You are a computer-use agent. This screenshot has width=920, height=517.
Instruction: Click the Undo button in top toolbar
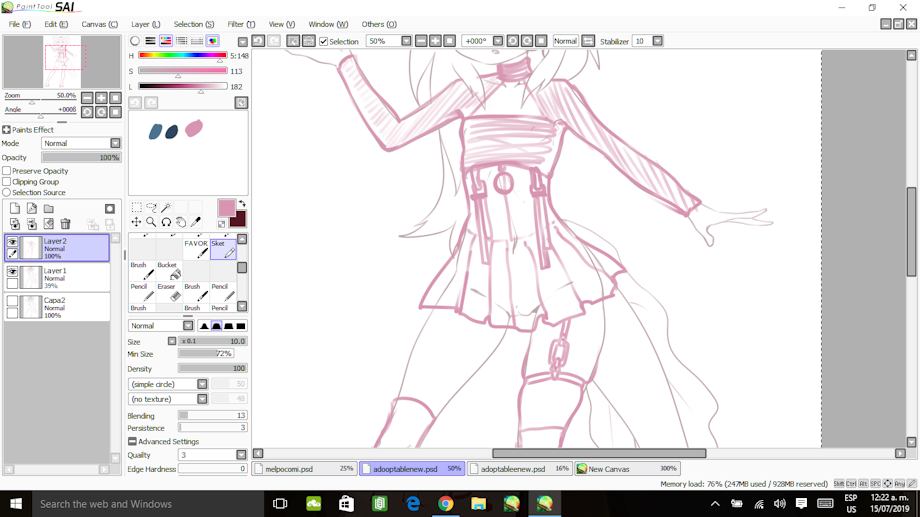(x=258, y=41)
